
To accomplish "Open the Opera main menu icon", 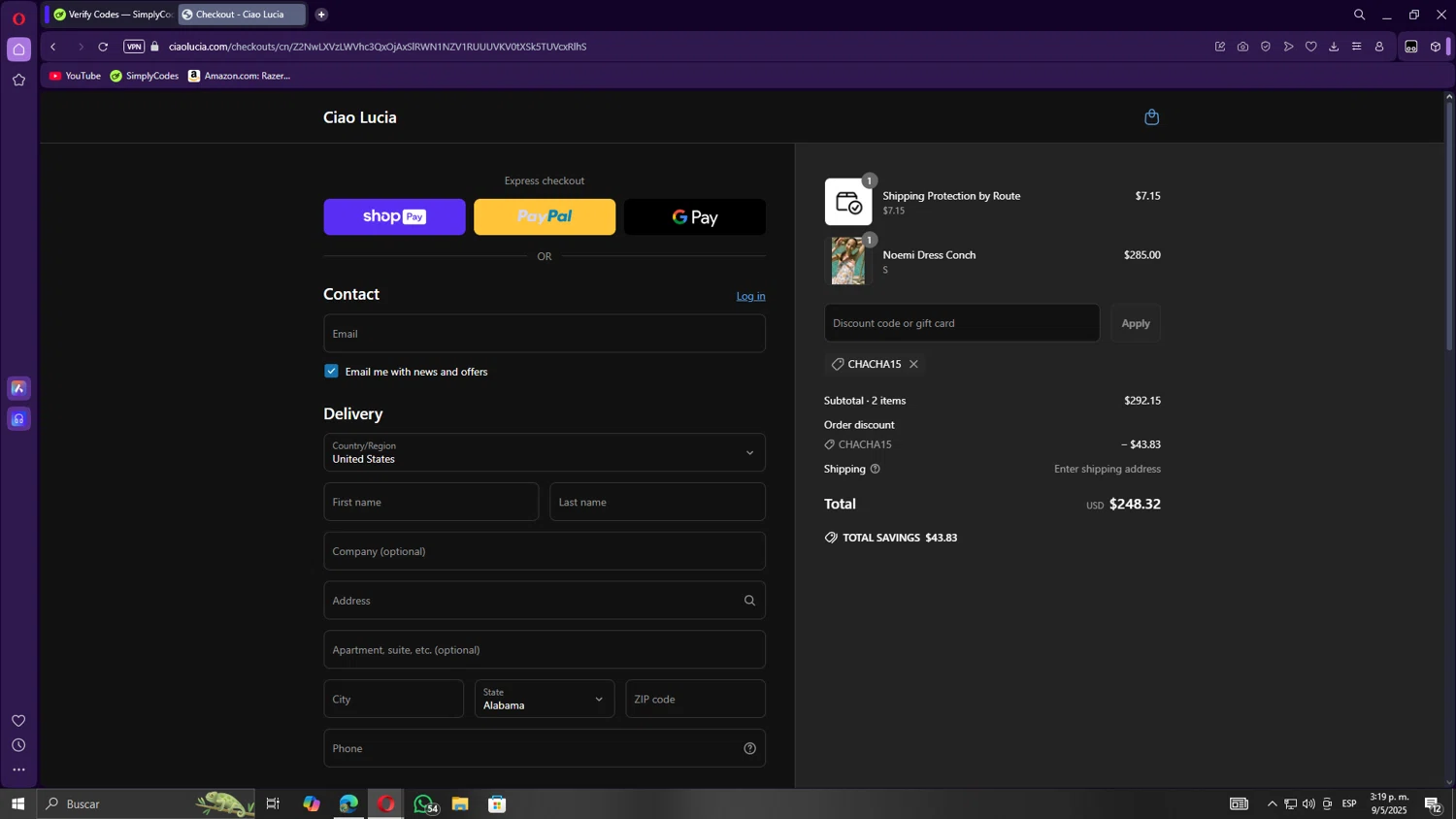I will coord(18,18).
